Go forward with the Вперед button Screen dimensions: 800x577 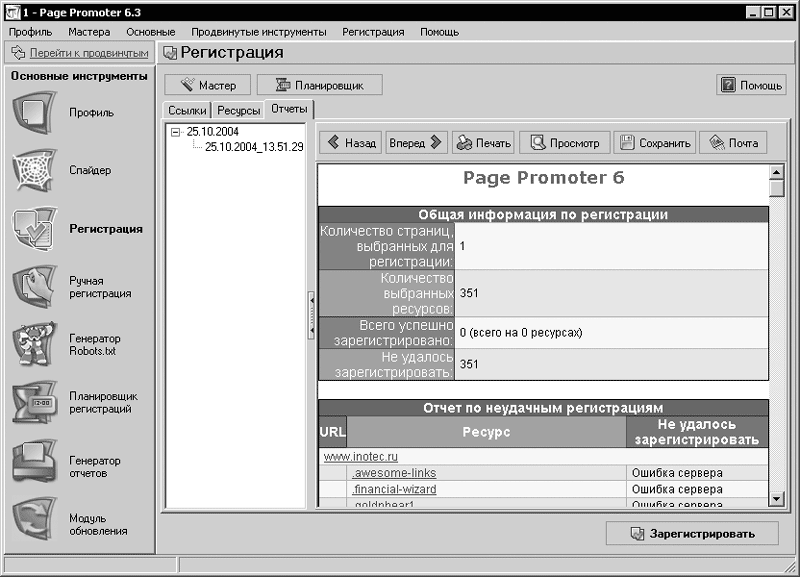click(416, 143)
